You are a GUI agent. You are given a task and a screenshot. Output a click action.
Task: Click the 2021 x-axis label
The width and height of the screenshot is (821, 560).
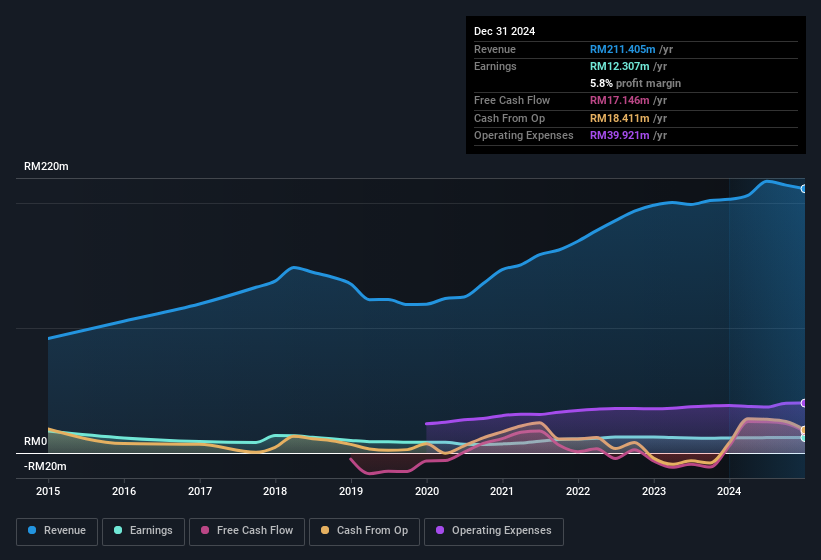(x=502, y=491)
